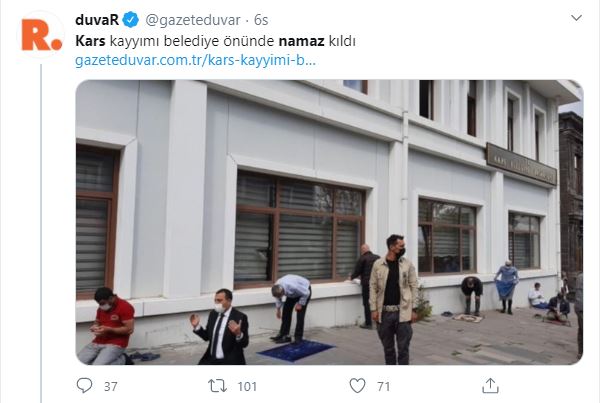Image resolution: width=604 pixels, height=403 pixels.
Task: Open the @gazeteduvar handle profile
Action: tap(193, 20)
